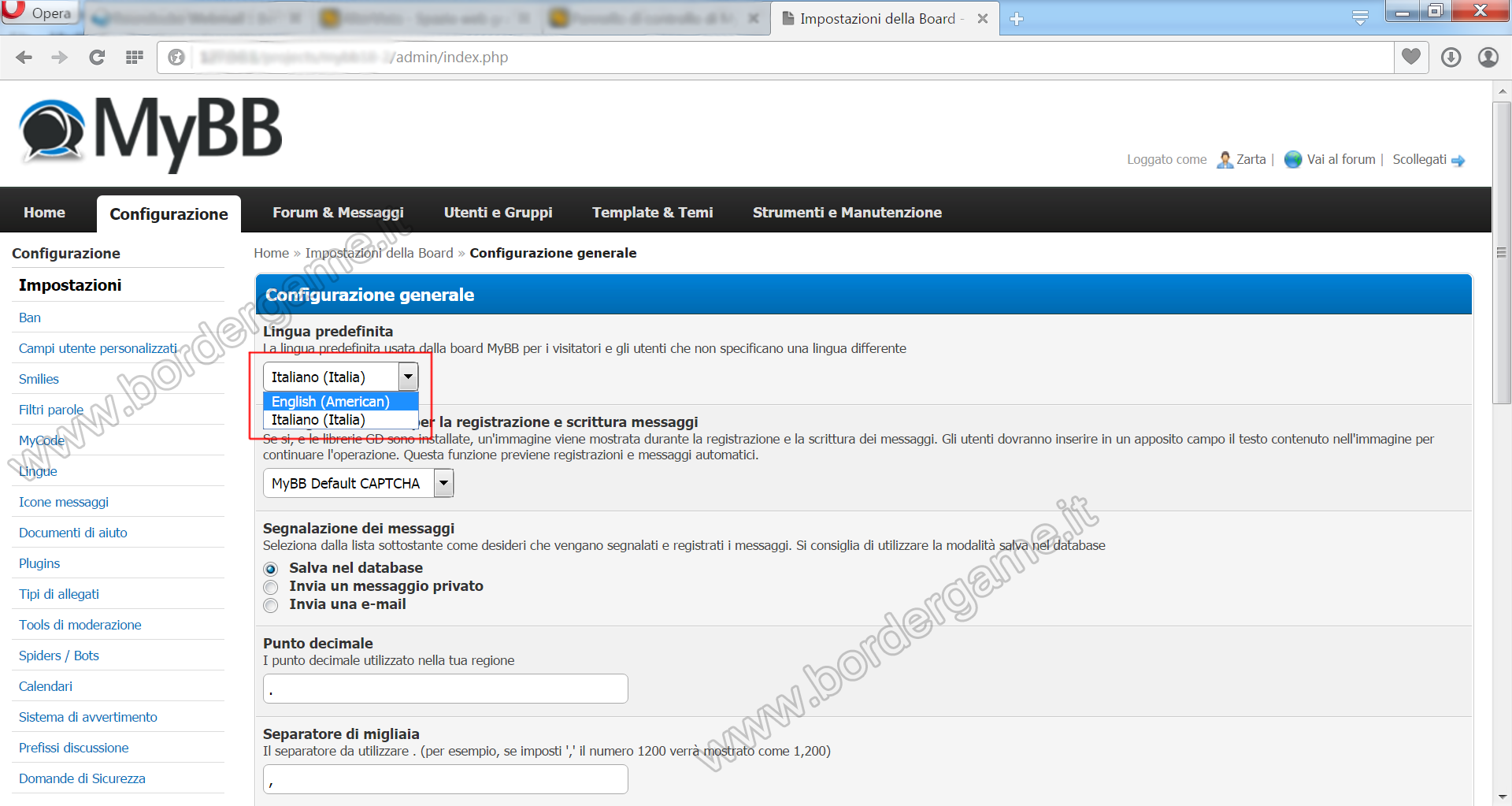Viewport: 1512px width, 806px height.
Task: Open the tab menu icon near window controls
Action: 1360,17
